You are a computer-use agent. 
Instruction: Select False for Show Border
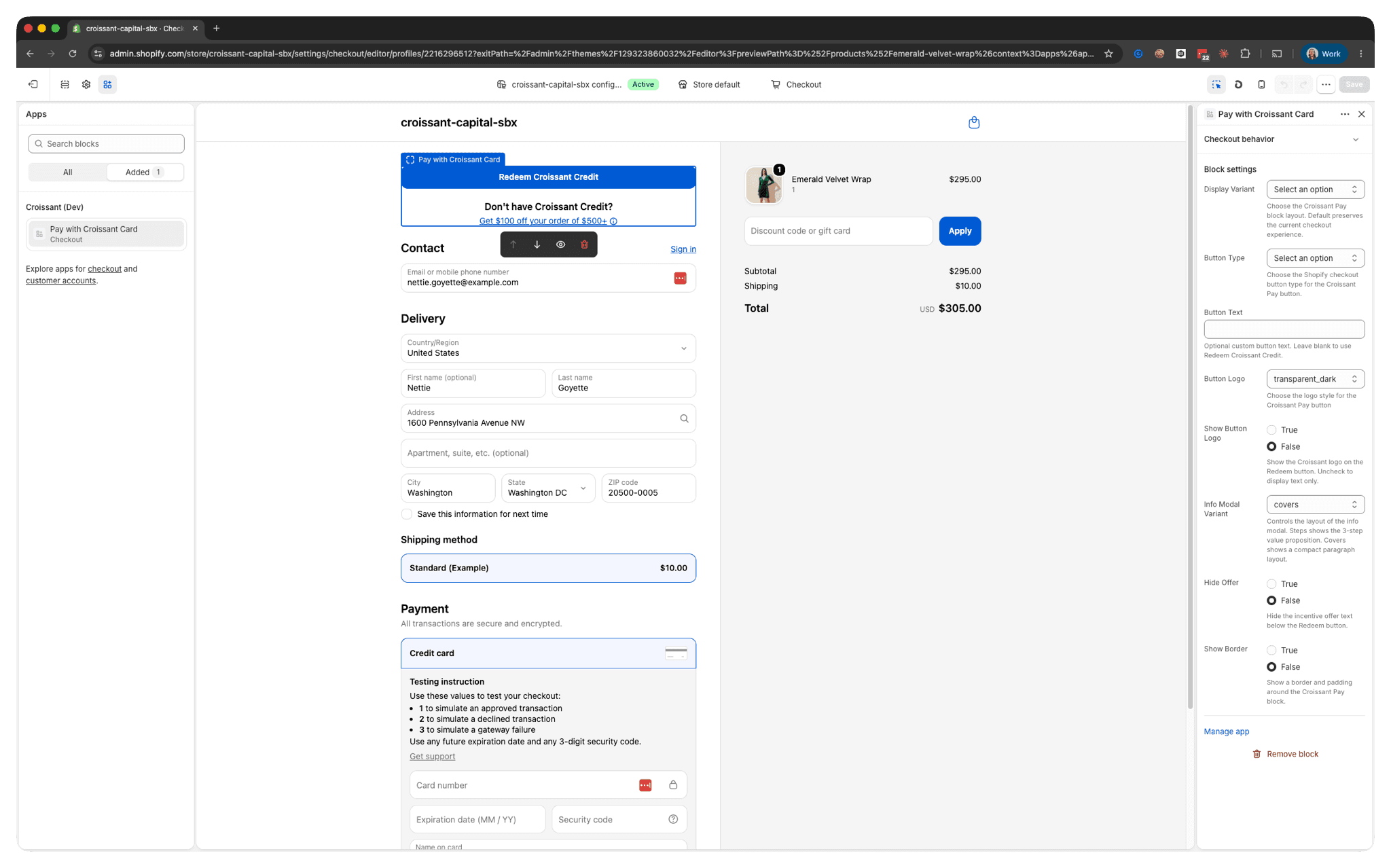pyautogui.click(x=1271, y=667)
